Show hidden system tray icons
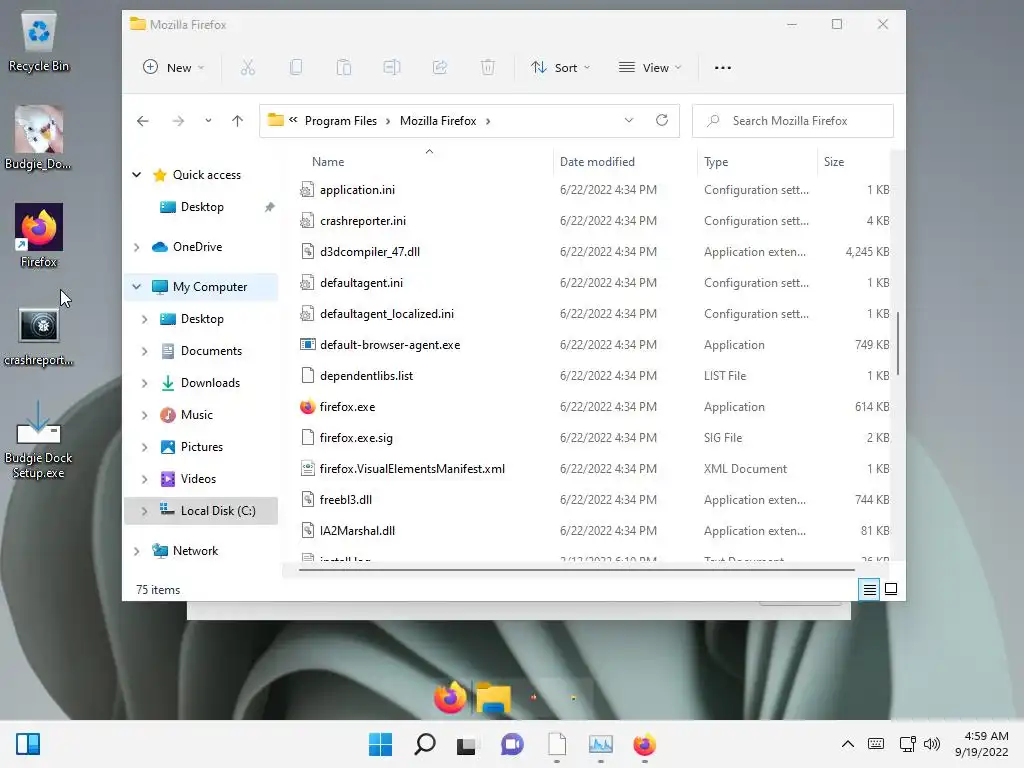The height and width of the screenshot is (768, 1024). (x=847, y=744)
